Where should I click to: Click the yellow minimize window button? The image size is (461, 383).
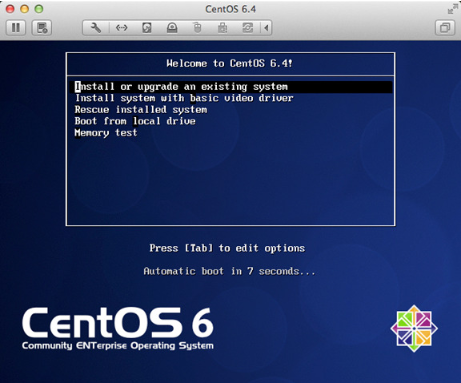pos(25,9)
